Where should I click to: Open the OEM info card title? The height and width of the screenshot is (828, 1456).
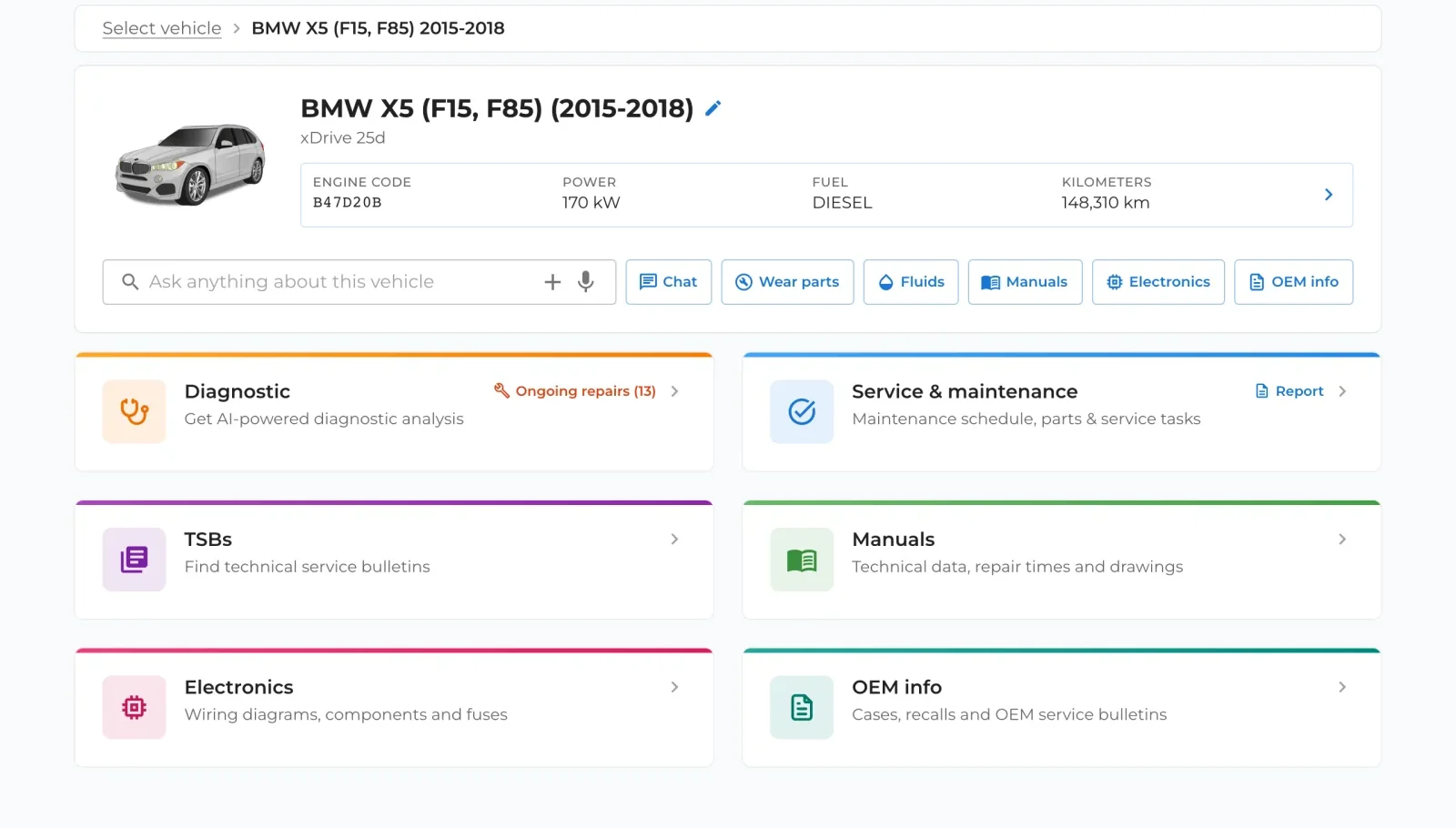tap(897, 687)
